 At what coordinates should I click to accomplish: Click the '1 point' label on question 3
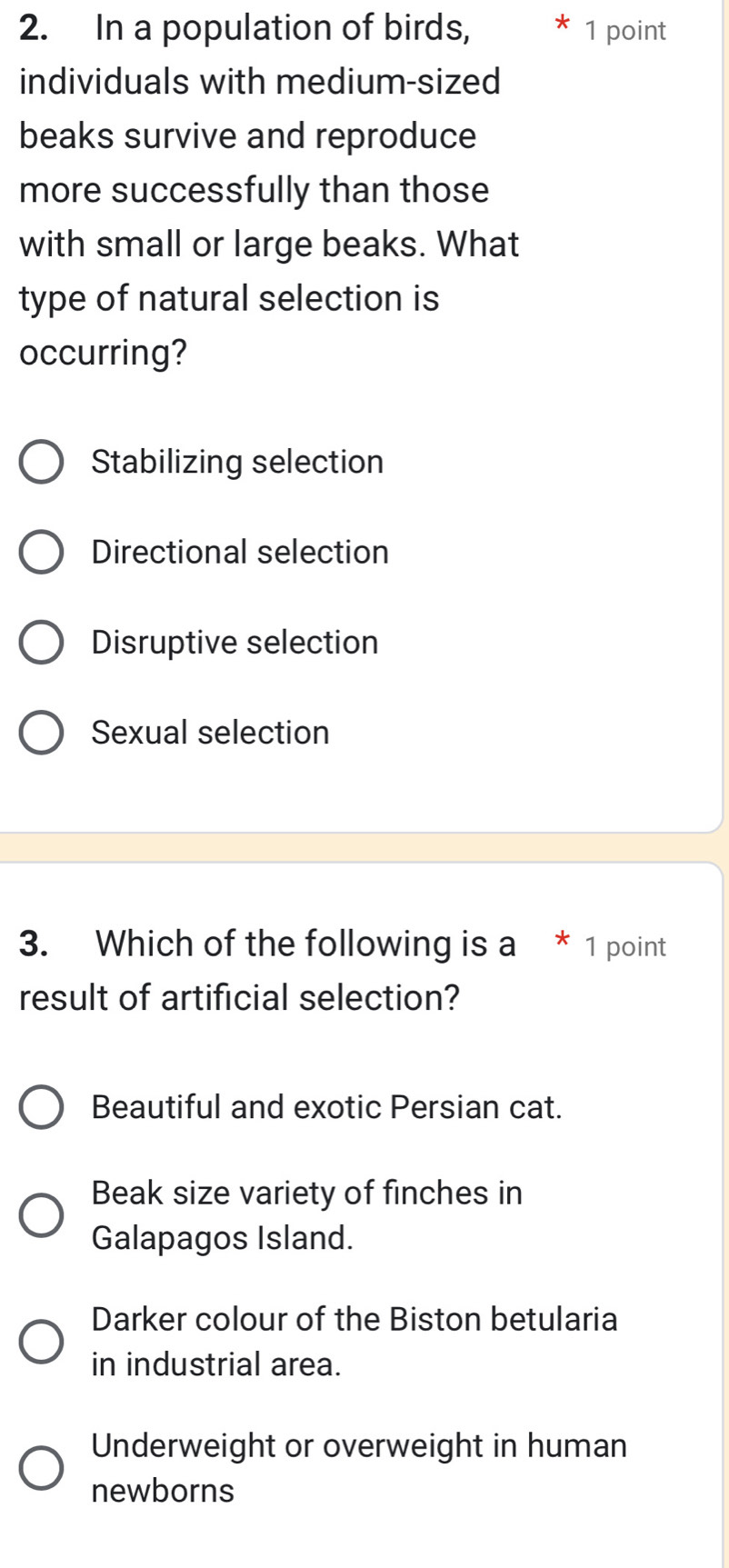click(626, 947)
